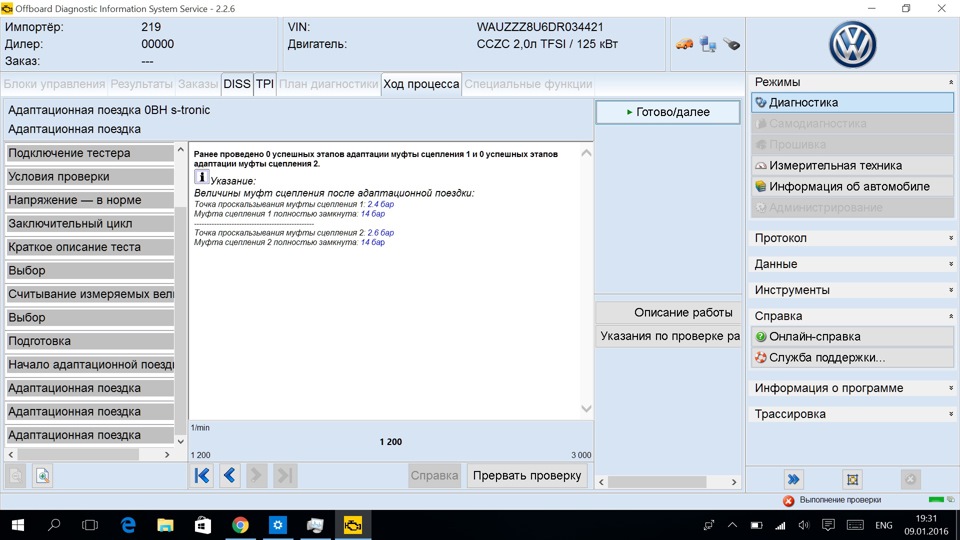Select the Краткое описание теста step
The height and width of the screenshot is (540, 960).
[x=90, y=247]
